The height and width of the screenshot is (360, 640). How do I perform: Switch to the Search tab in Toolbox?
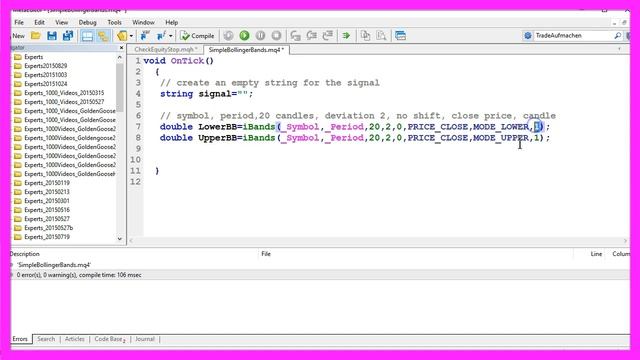tap(46, 339)
